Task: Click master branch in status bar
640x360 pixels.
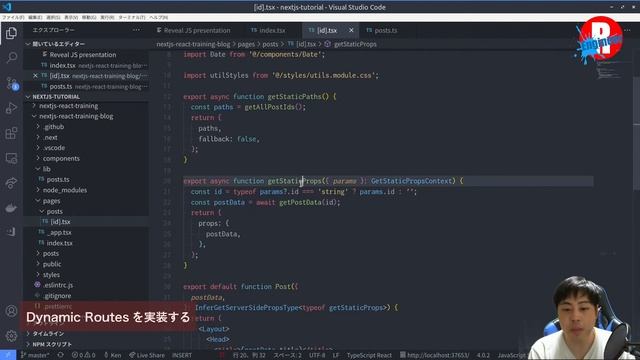Action: pos(34,355)
